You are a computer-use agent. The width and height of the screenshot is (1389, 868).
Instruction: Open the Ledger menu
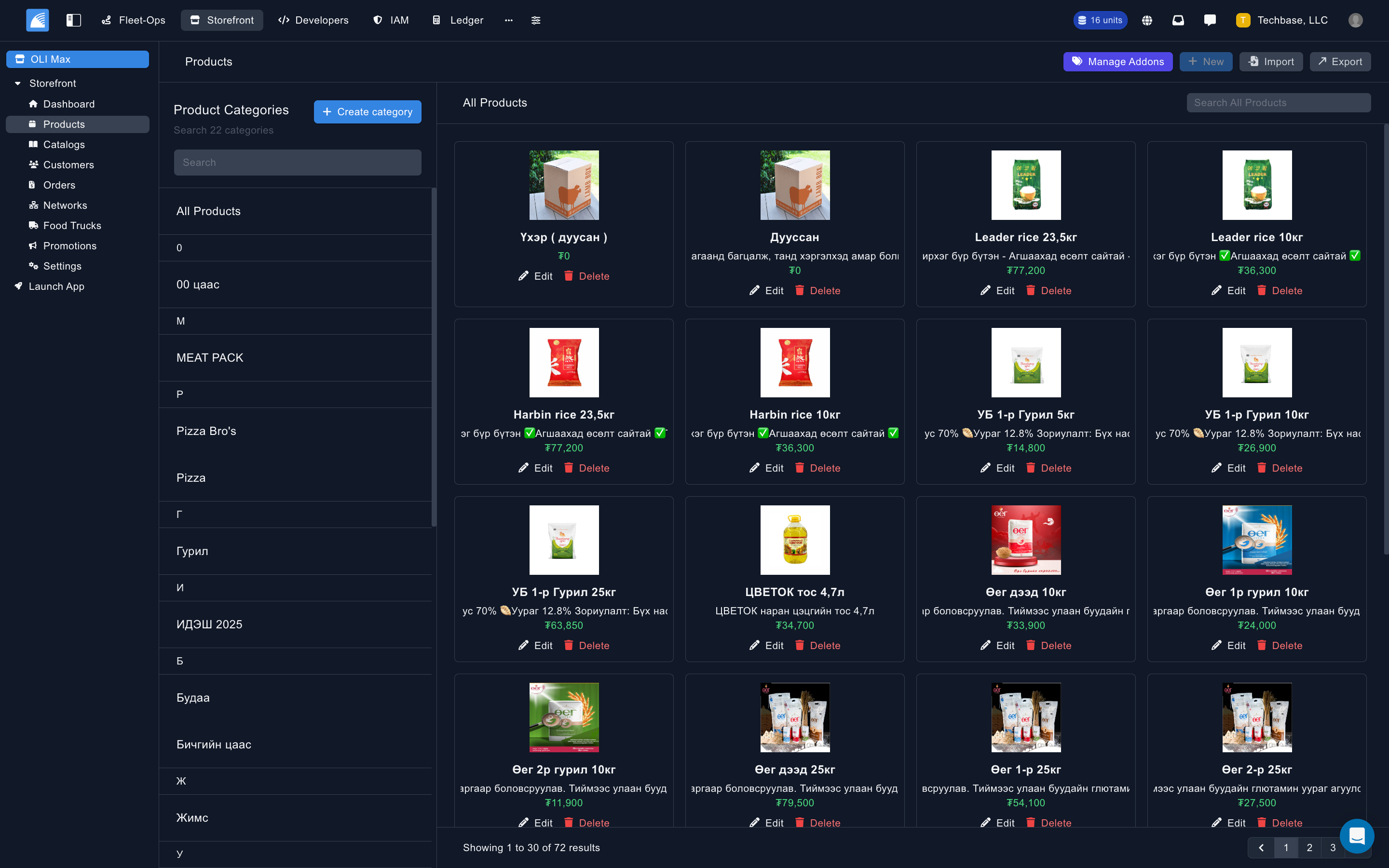click(458, 20)
